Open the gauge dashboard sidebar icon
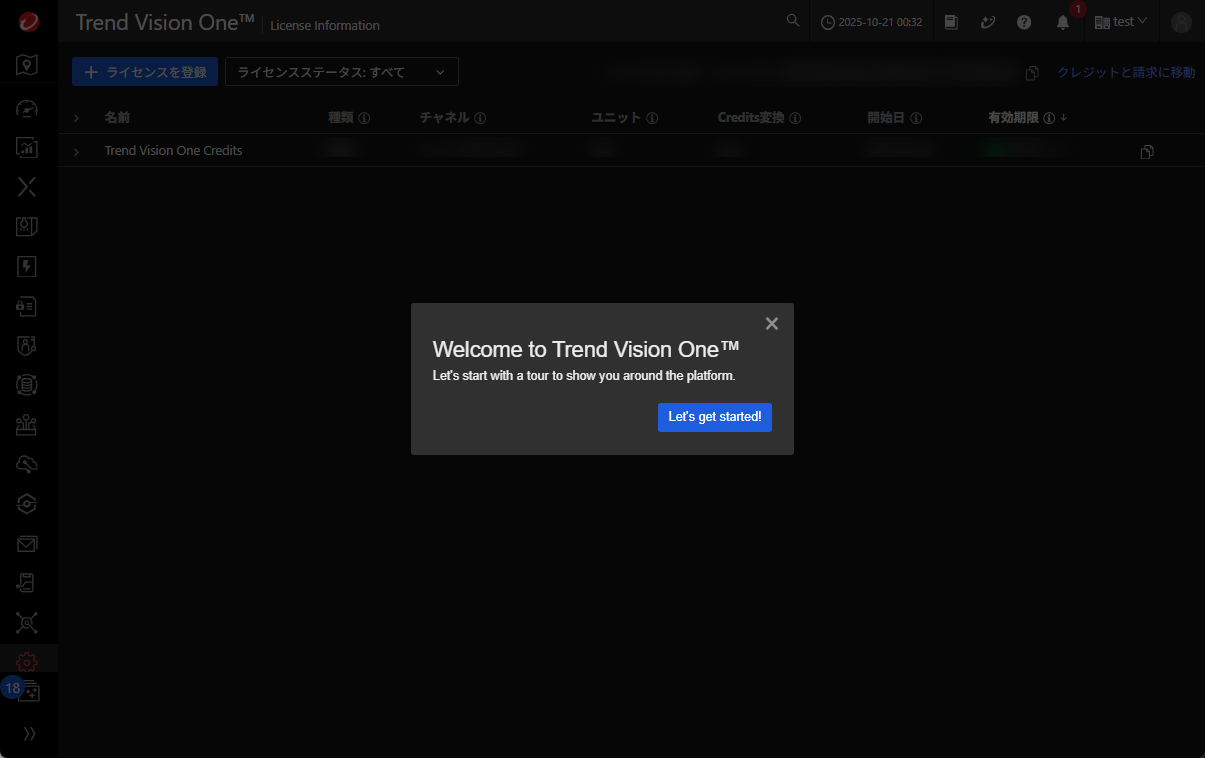 coord(28,108)
